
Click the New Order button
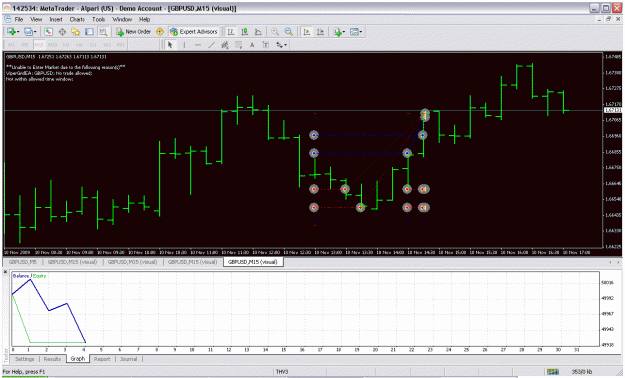point(134,32)
